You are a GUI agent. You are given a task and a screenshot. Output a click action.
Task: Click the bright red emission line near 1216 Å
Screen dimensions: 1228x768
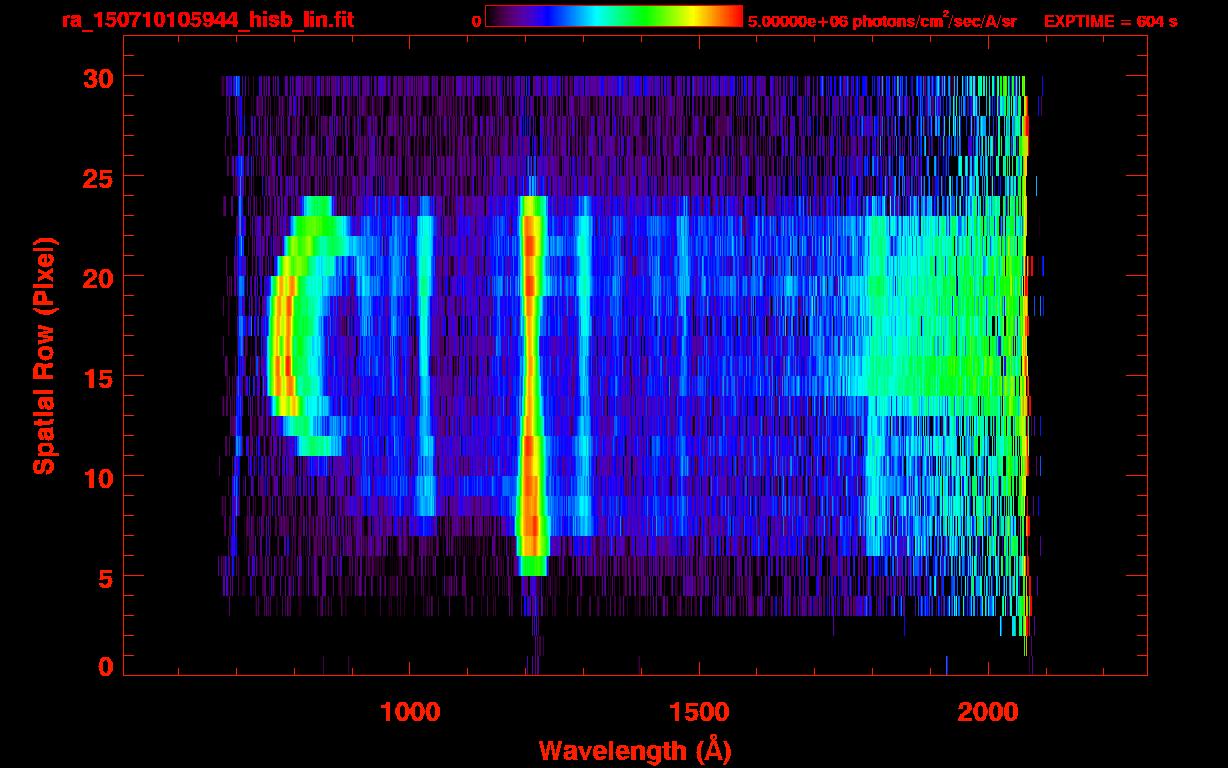coord(530,380)
